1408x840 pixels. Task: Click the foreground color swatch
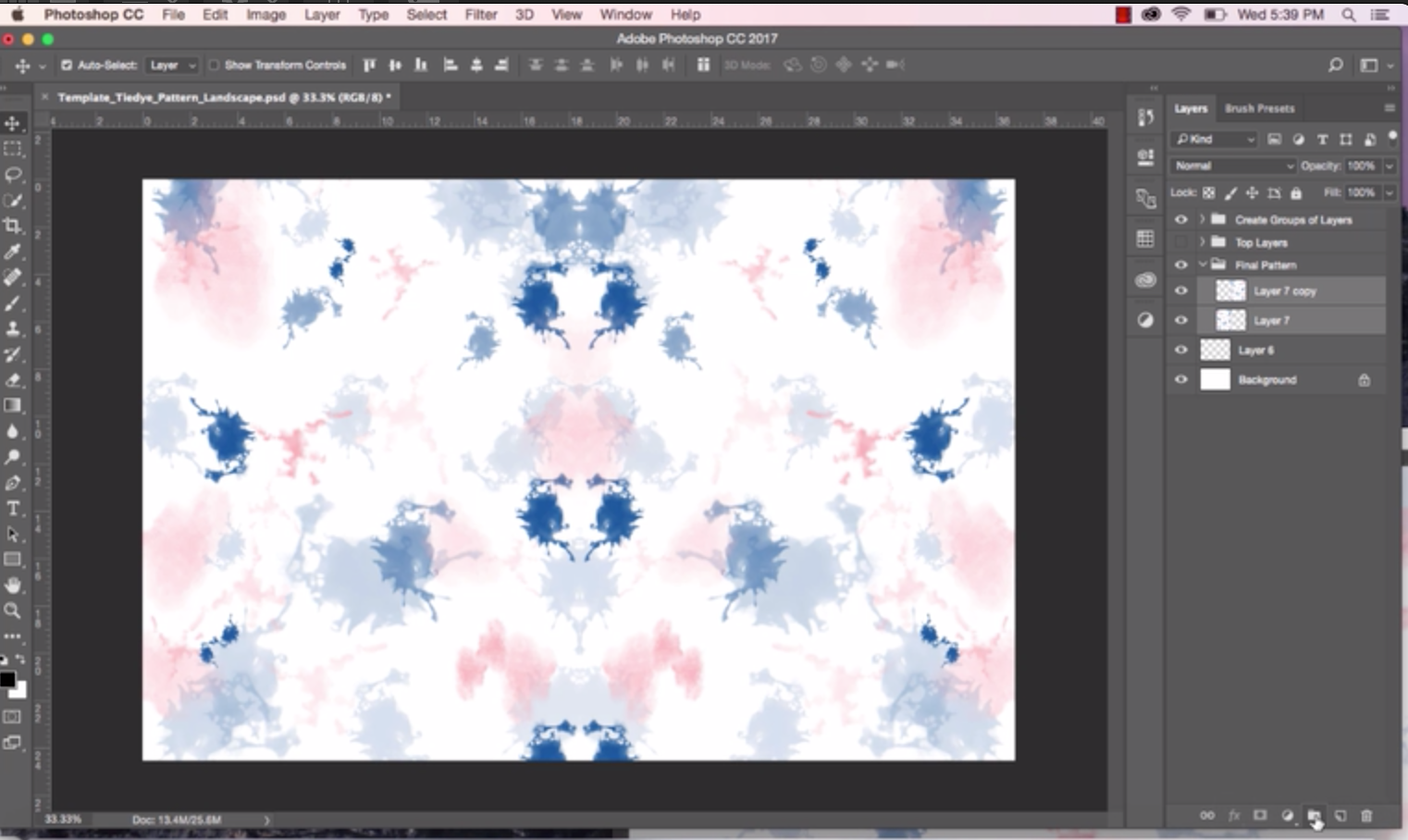pos(7,680)
